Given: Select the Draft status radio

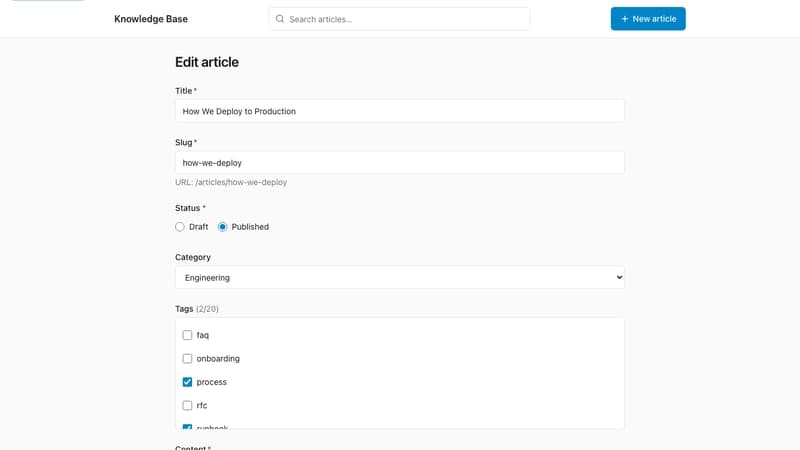Looking at the screenshot, I should point(180,227).
